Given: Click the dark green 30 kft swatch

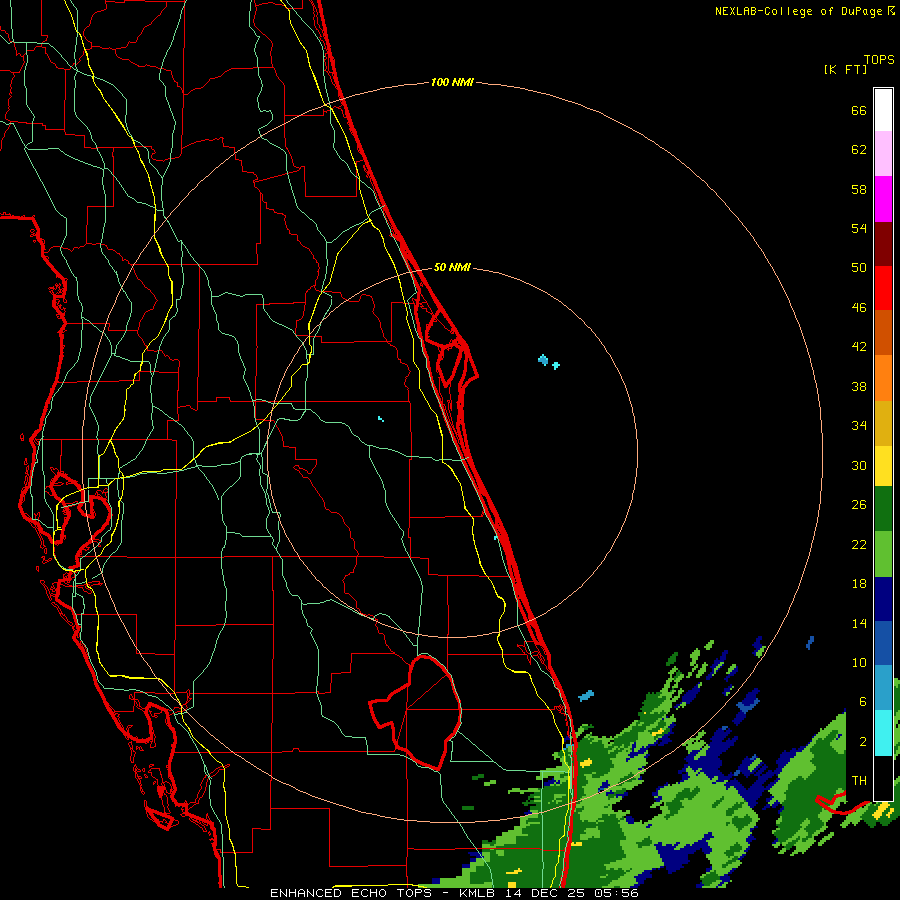Looking at the screenshot, I should pos(883,509).
